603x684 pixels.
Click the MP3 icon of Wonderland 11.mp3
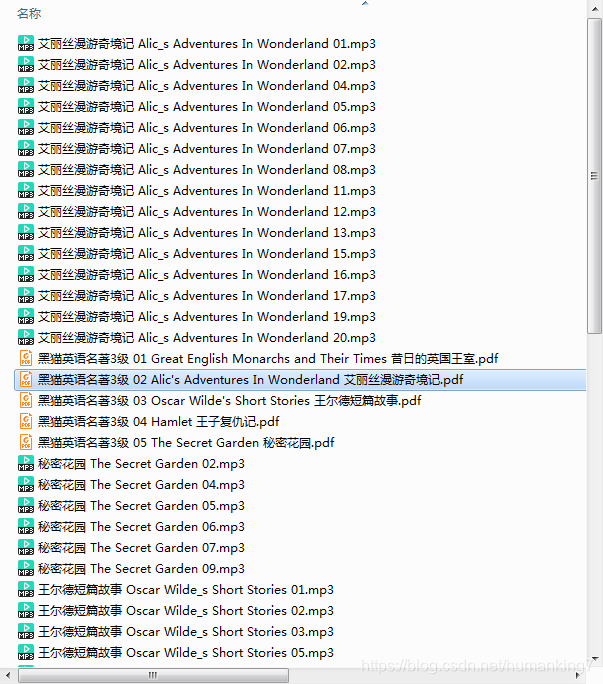tap(26, 191)
